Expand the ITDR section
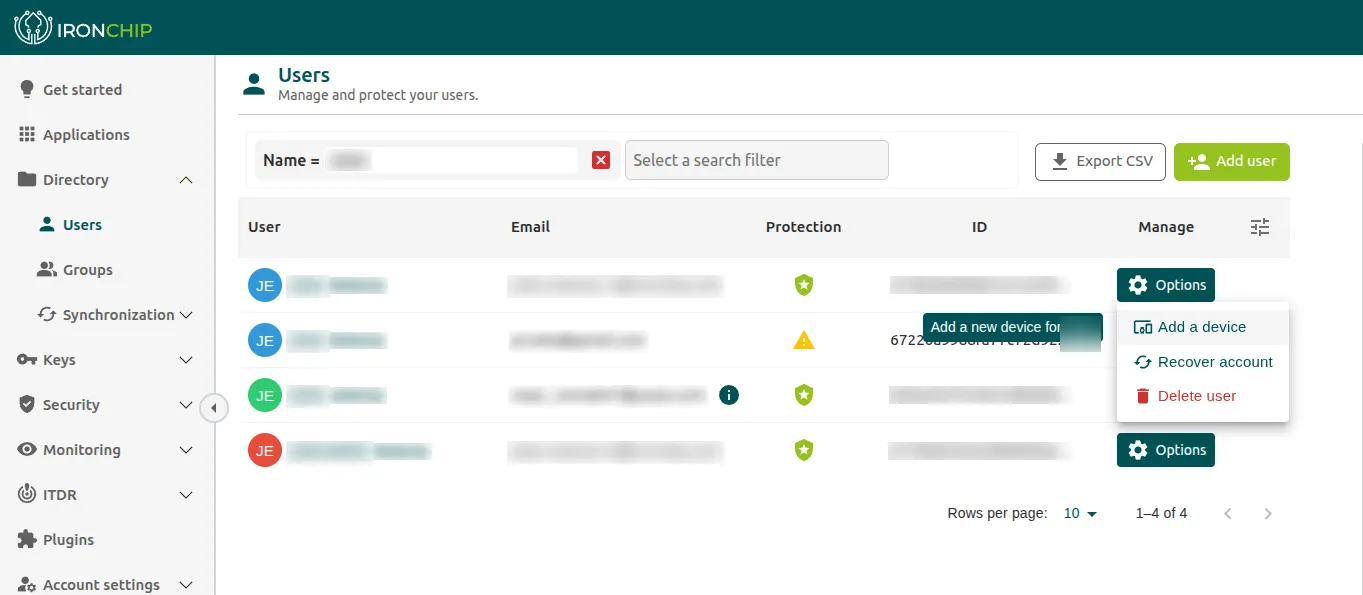1363x595 pixels. click(186, 495)
